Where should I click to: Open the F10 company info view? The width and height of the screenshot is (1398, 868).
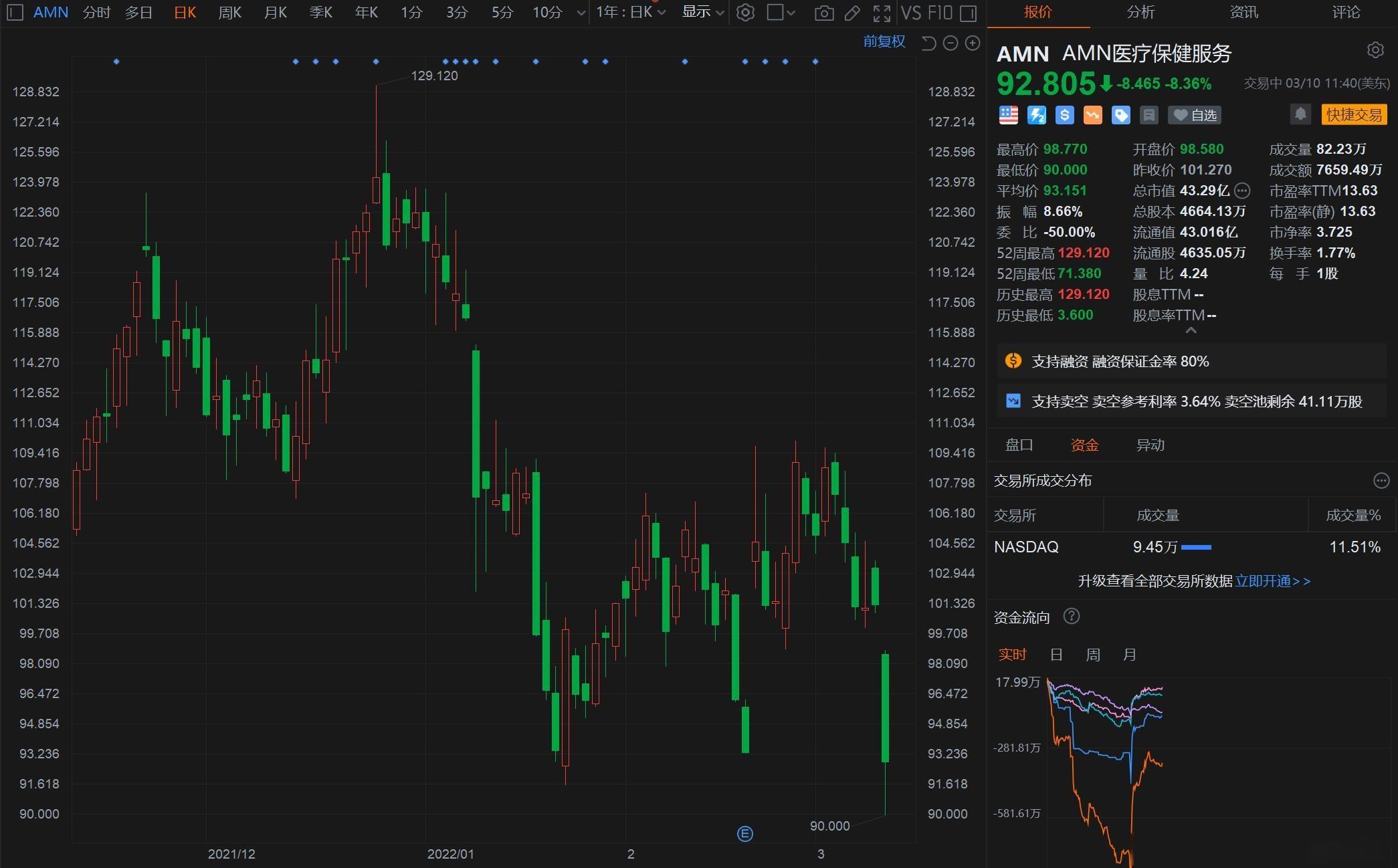[x=939, y=13]
